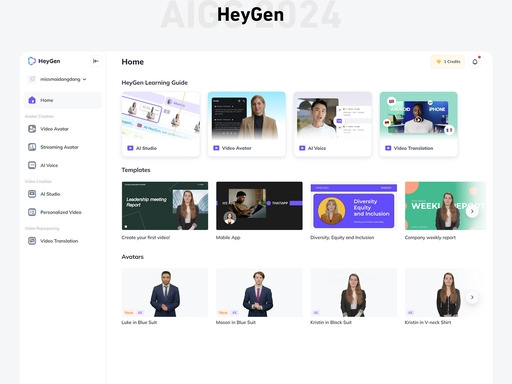The height and width of the screenshot is (384, 512).
Task: Click the 'Kristin in V-neck Shirt' name
Action: (428, 322)
